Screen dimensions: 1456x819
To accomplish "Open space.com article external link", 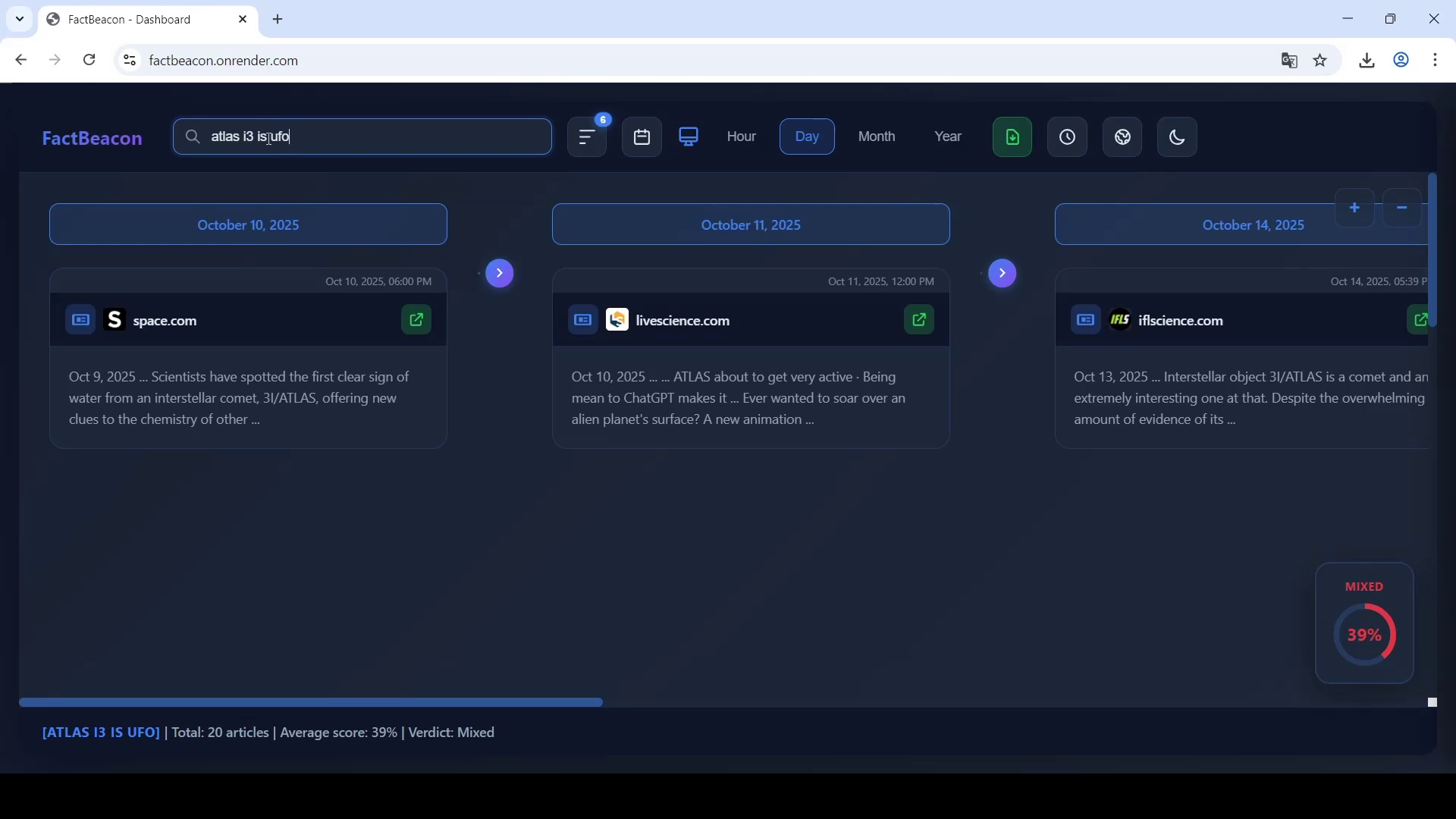I will (x=416, y=320).
